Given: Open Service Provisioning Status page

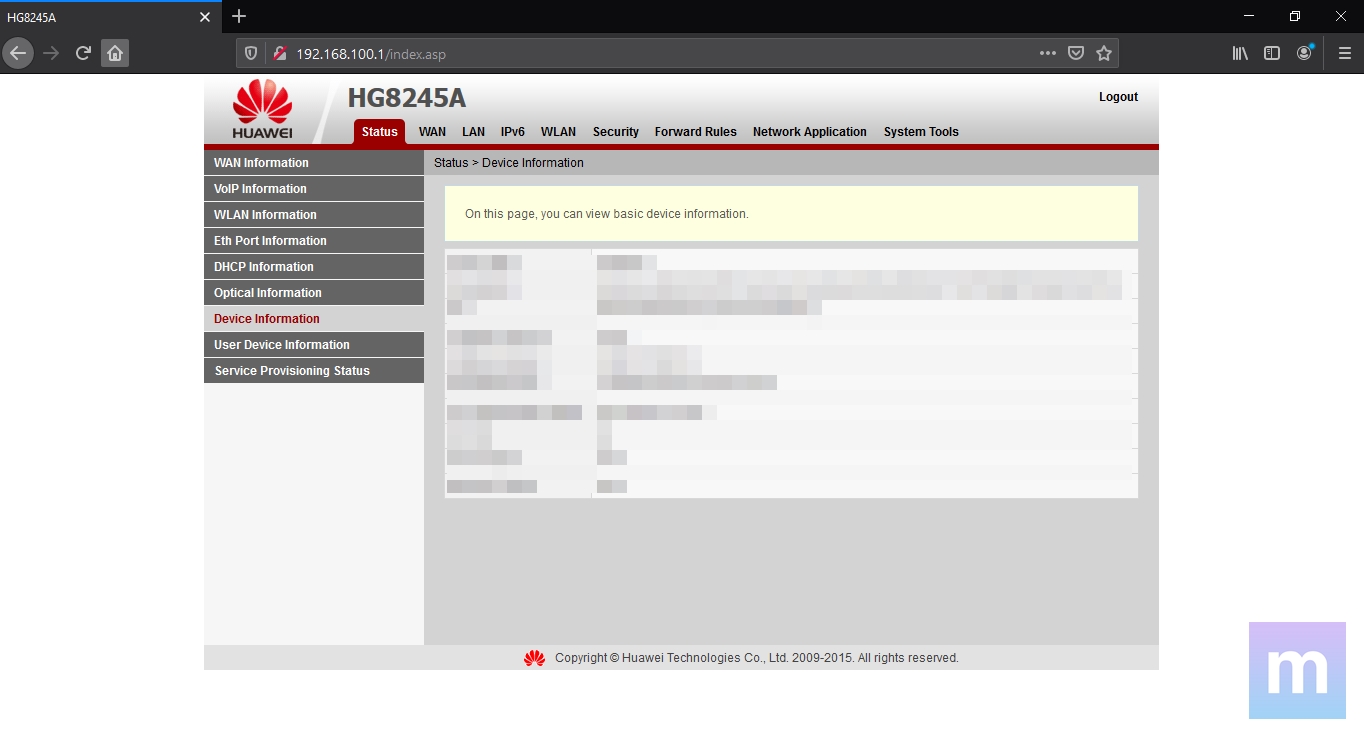Looking at the screenshot, I should click(x=291, y=370).
